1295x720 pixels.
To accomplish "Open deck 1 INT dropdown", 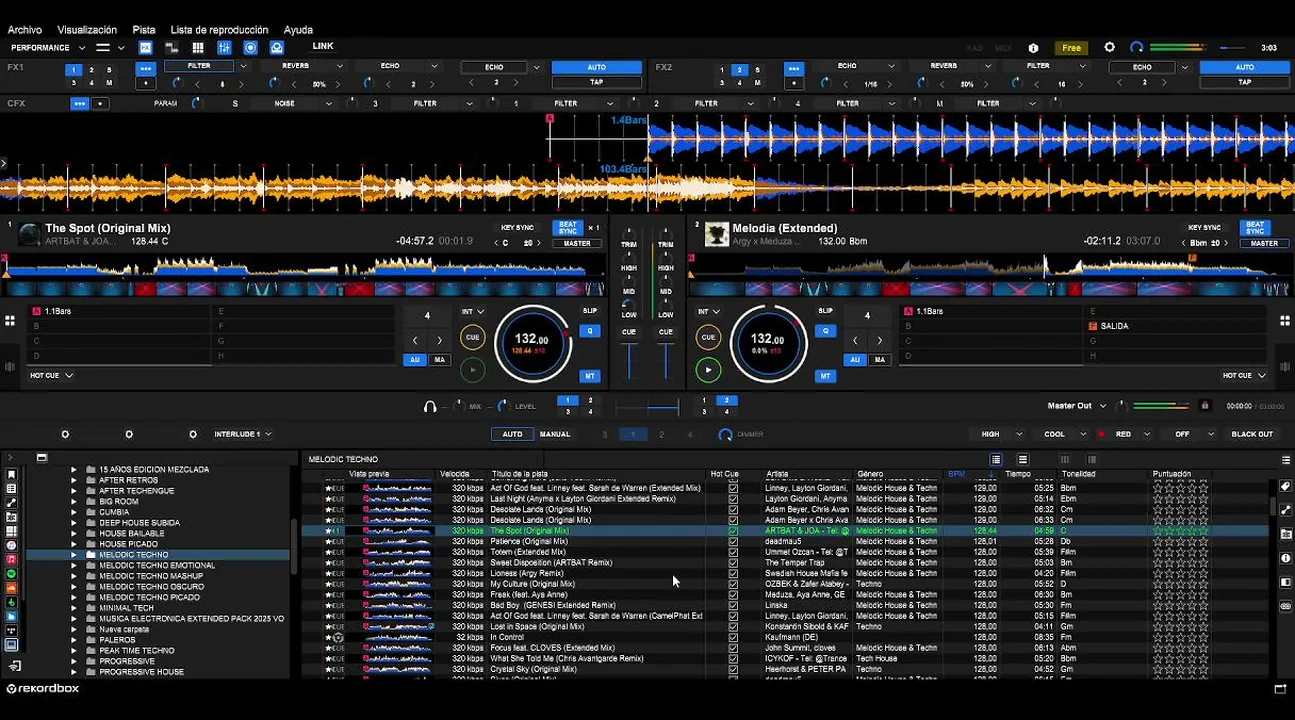I will (472, 311).
